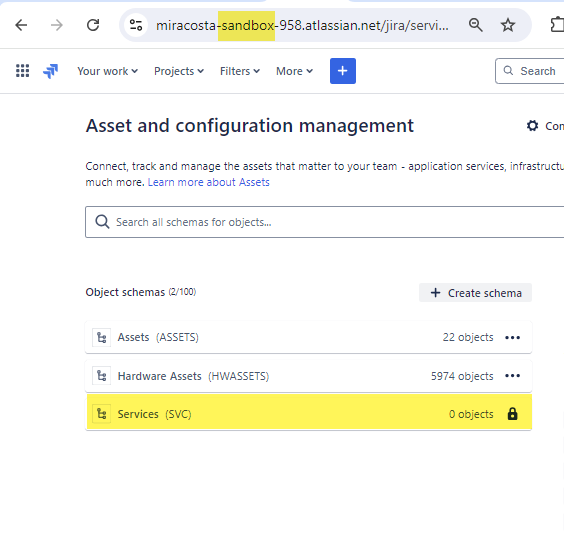564x560 pixels.
Task: Click the 5974 objects count
Action: [462, 376]
